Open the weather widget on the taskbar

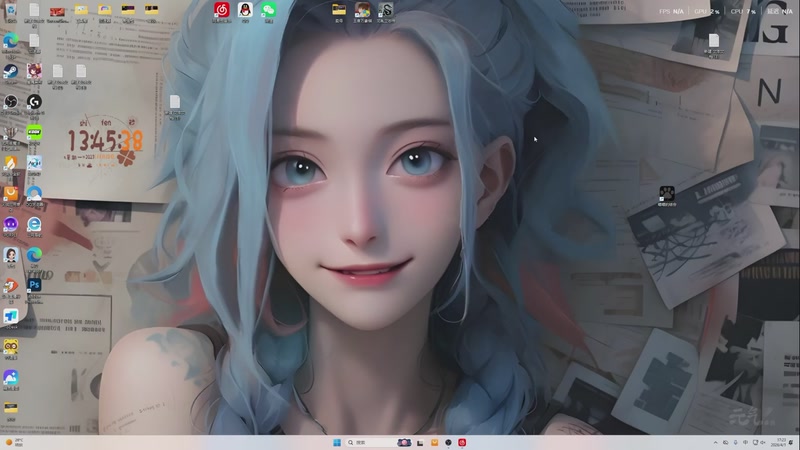point(14,443)
